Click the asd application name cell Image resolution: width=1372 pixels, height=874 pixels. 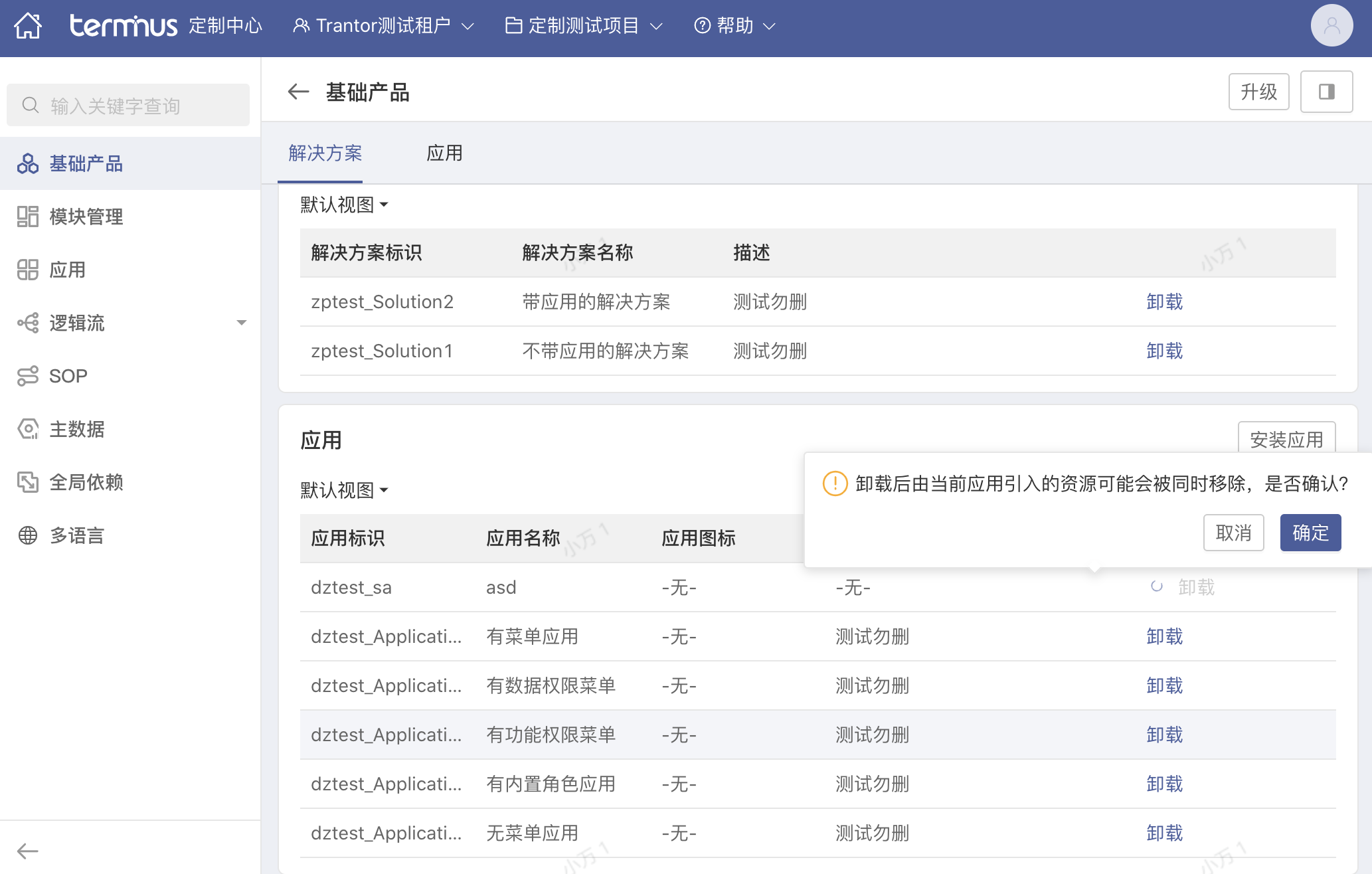(501, 587)
